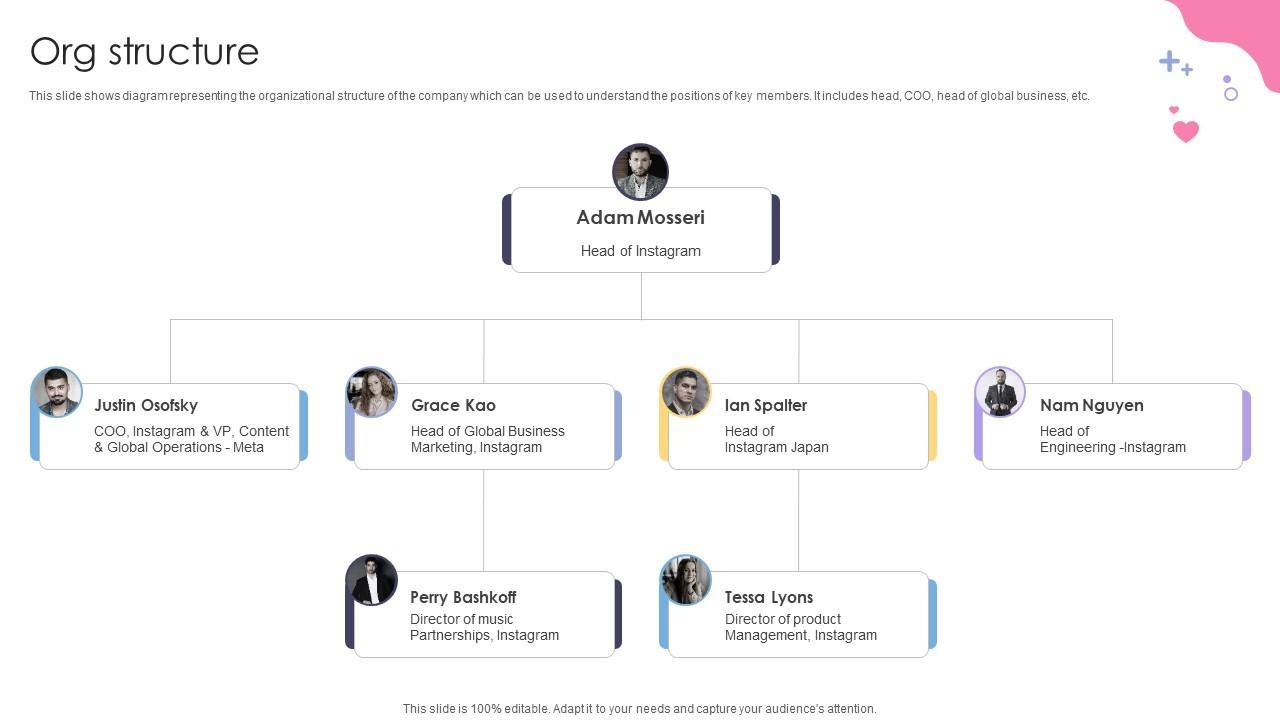Click the Ian Spalter name label

(x=766, y=405)
